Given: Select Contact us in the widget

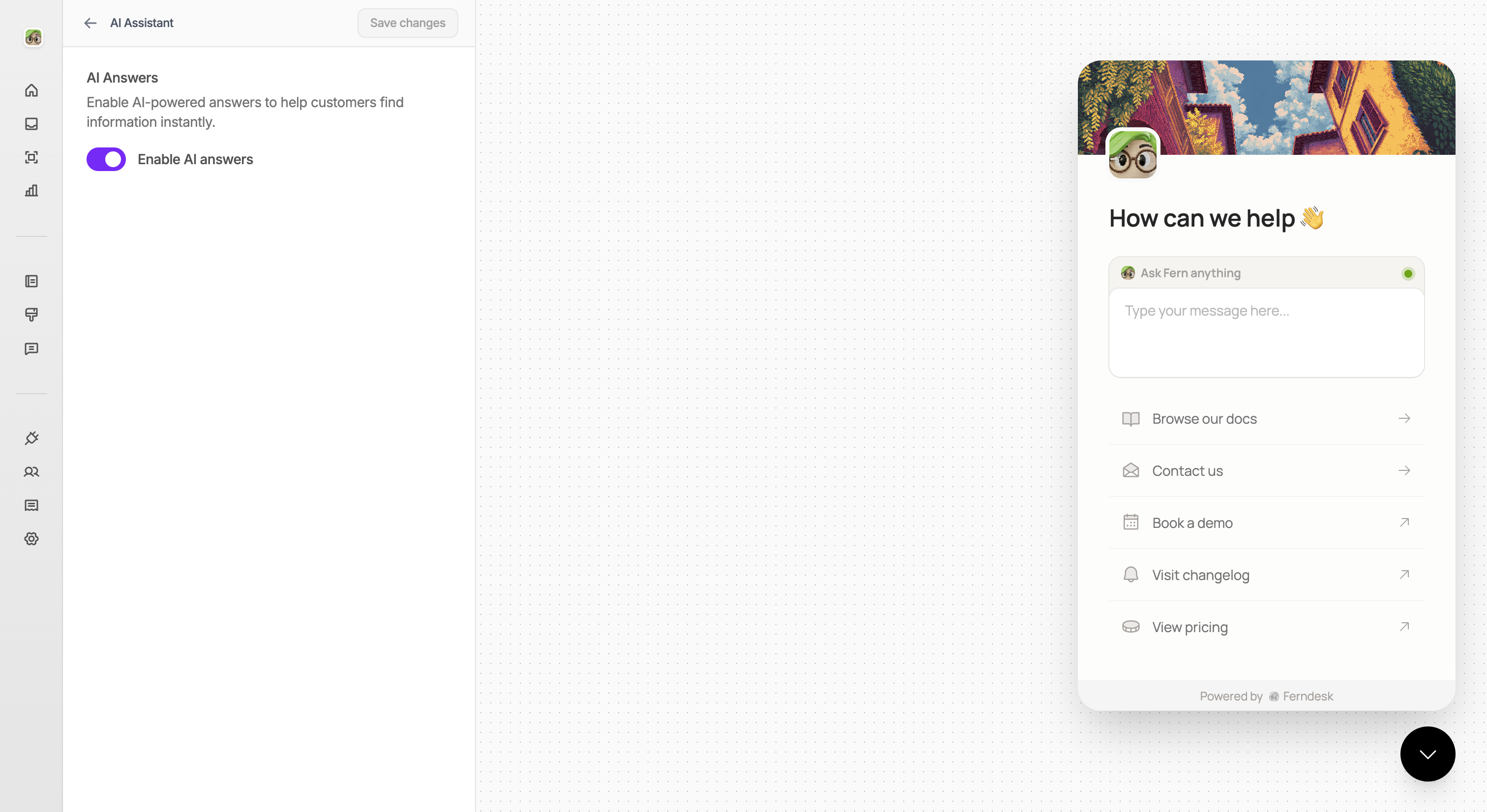Looking at the screenshot, I should [x=1267, y=471].
